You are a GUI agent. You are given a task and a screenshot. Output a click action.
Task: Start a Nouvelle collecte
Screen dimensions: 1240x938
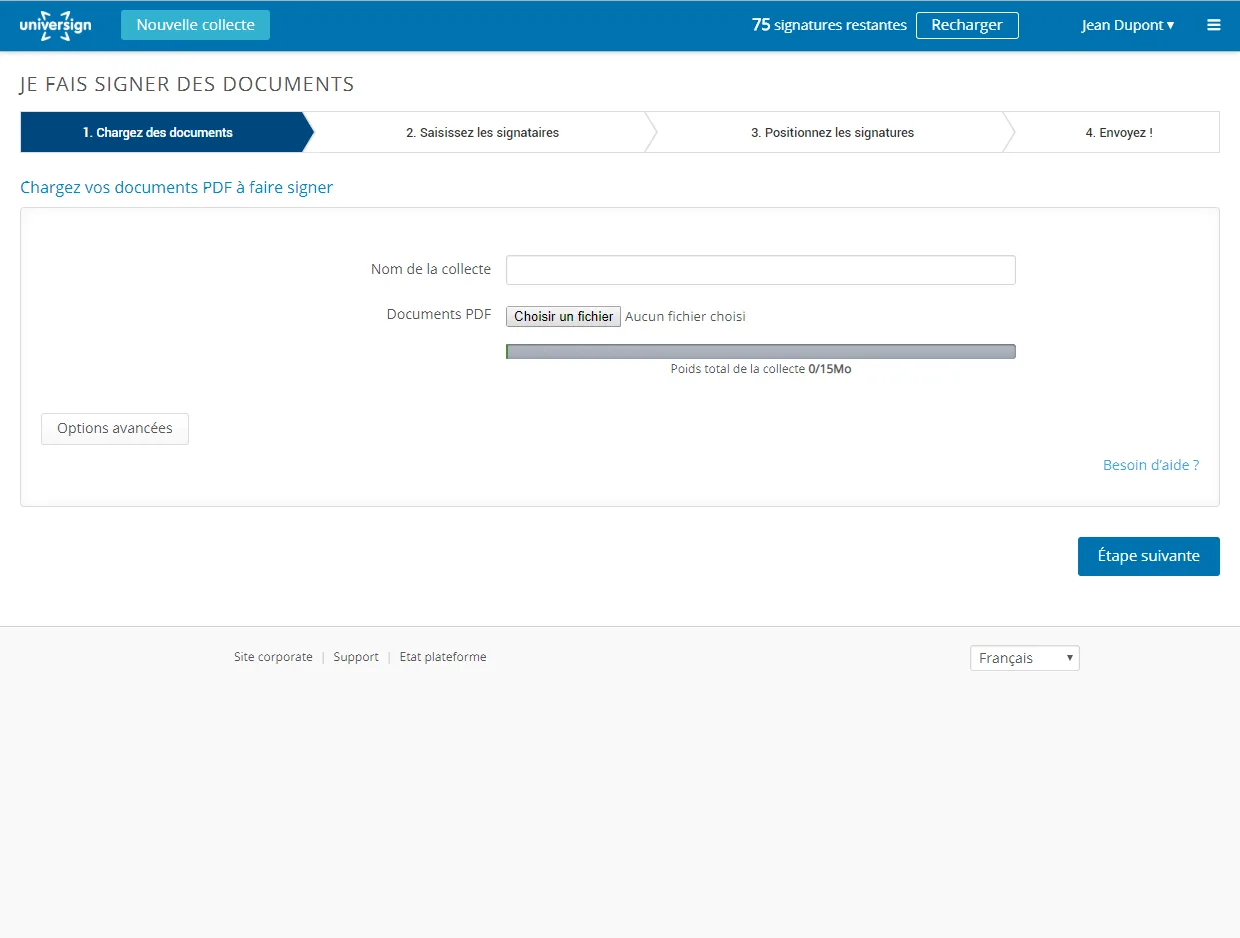(x=195, y=25)
